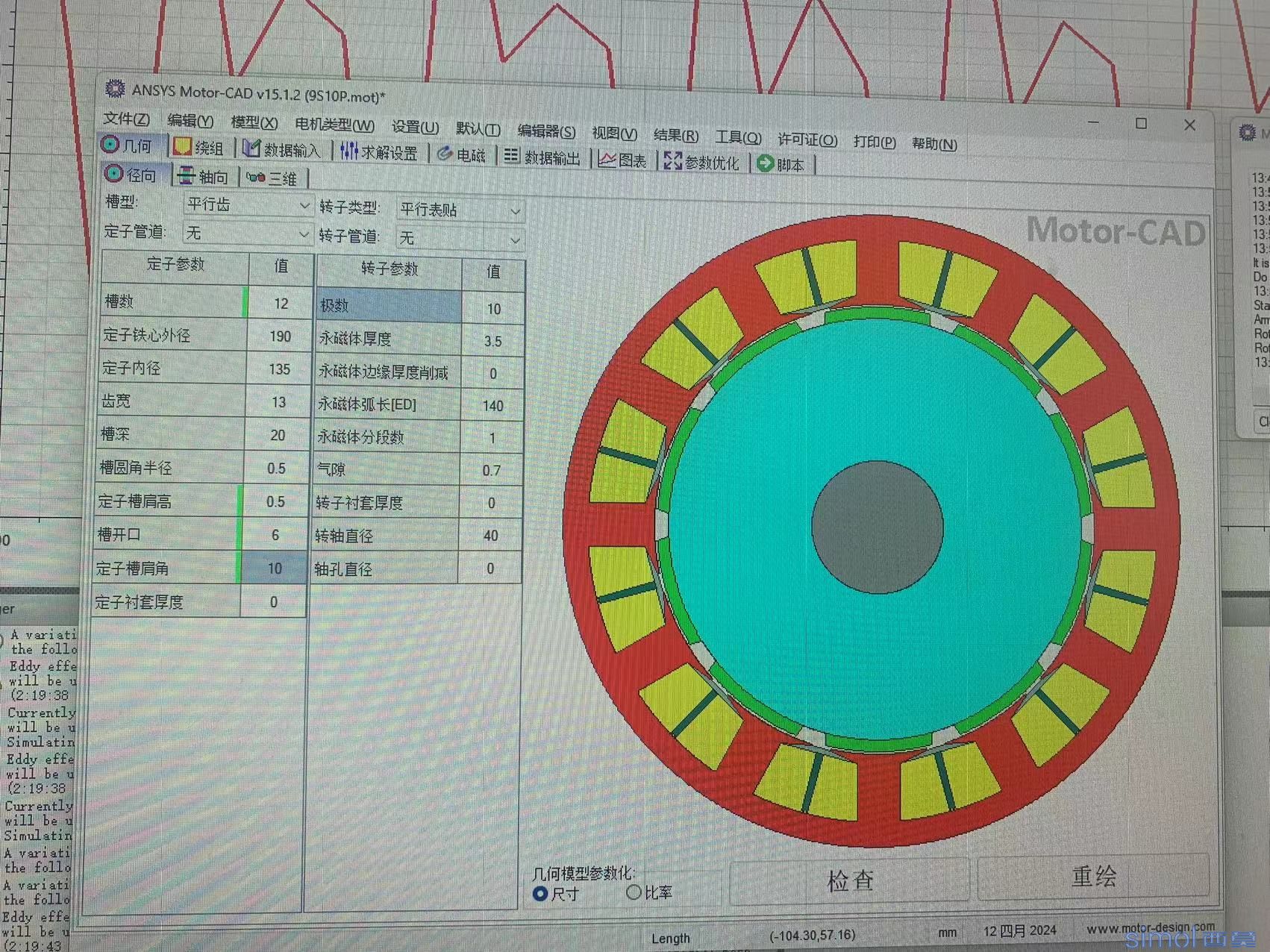Expand the 转子管道 dropdown
This screenshot has height=952, width=1270.
[x=514, y=239]
